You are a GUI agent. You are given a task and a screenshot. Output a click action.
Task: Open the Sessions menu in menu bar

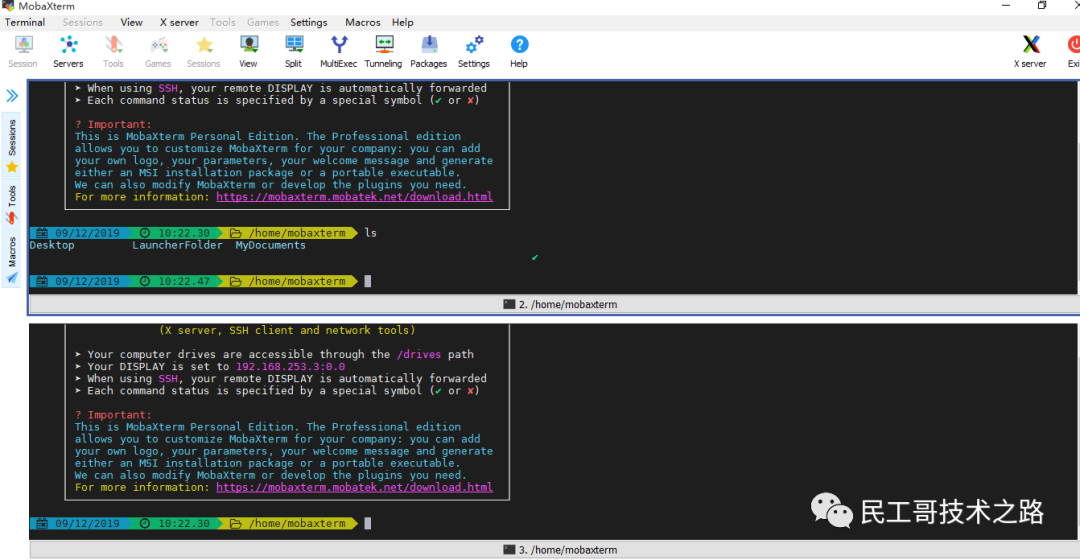(83, 22)
